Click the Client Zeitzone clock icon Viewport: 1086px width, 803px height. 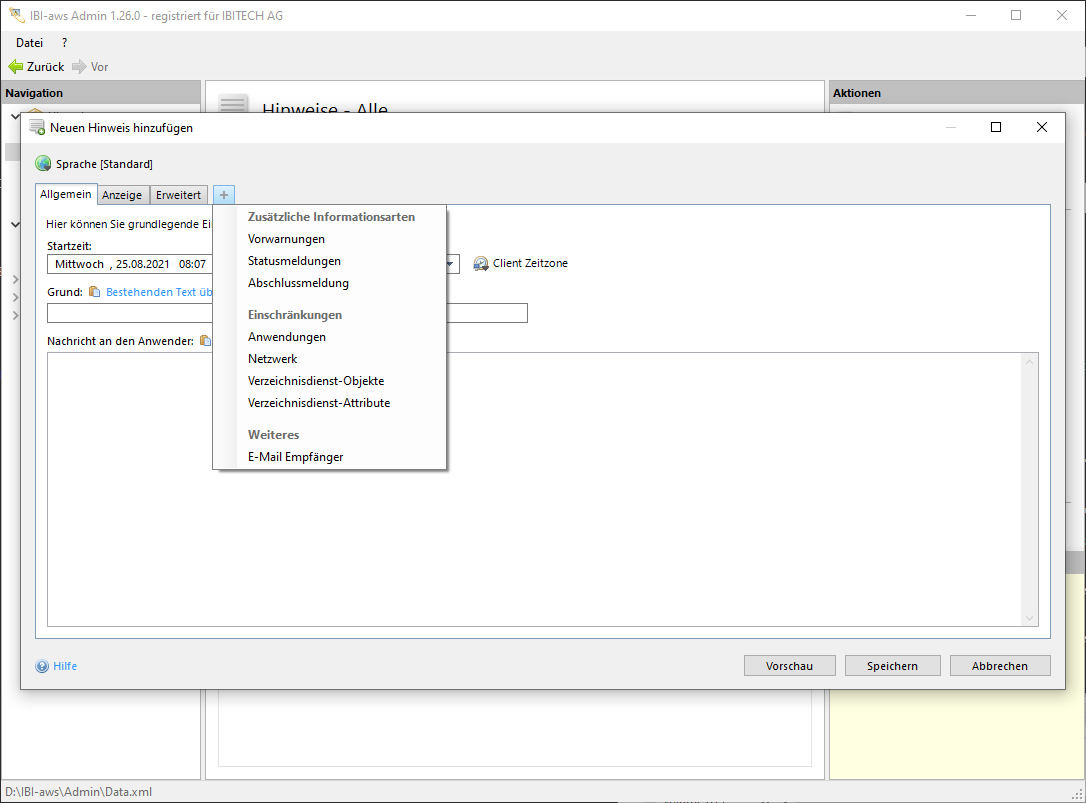click(481, 264)
